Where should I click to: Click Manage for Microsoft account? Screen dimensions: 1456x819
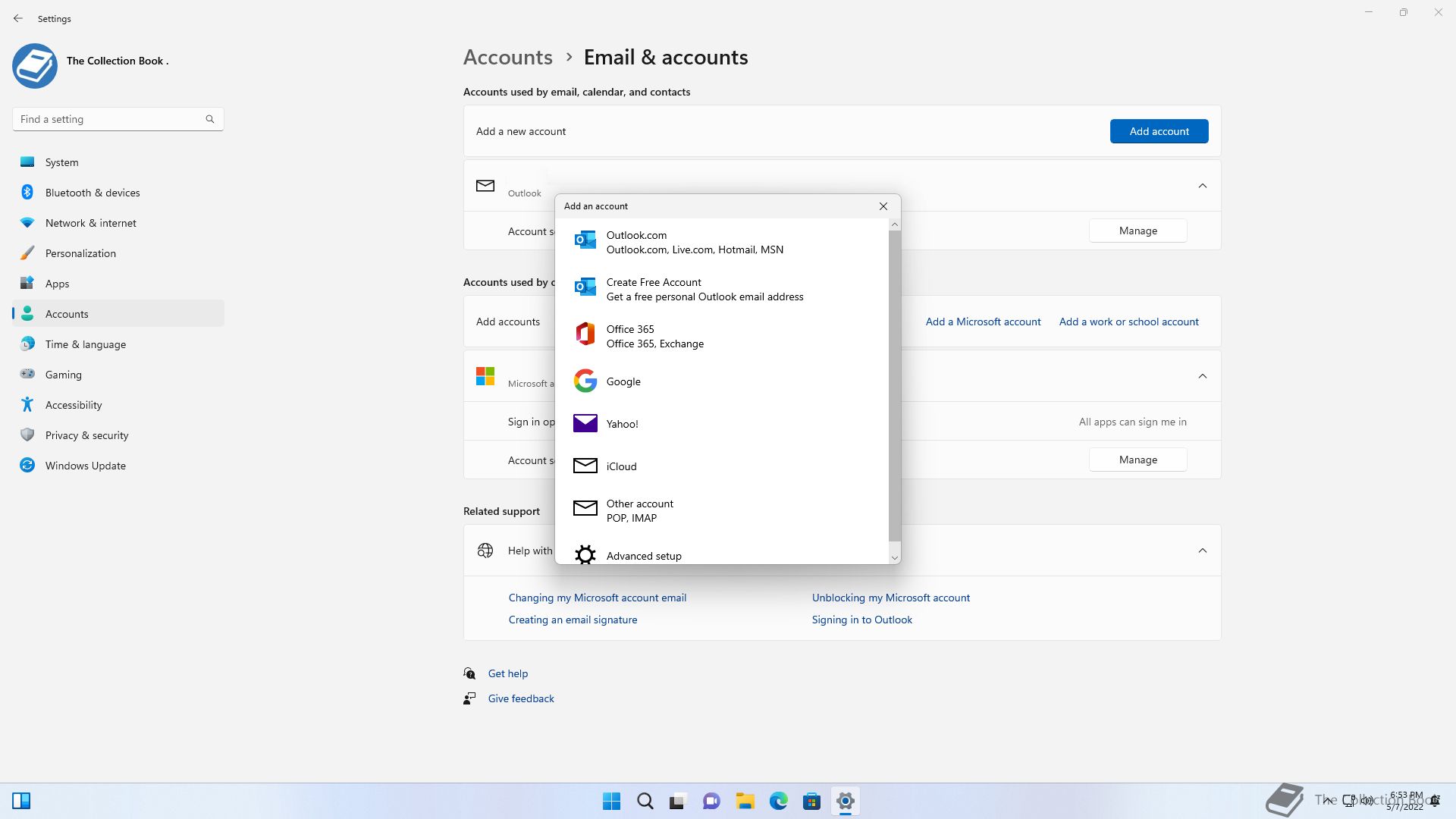point(1137,460)
